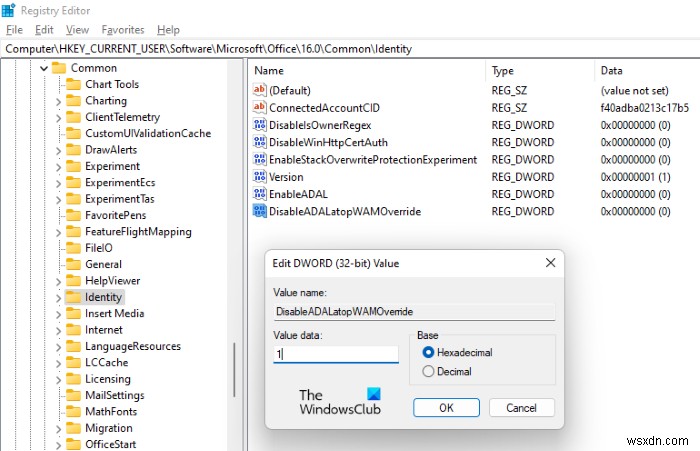Click the DisableADALatopWAMOverride DWORD icon
Screen dimensions: 700x451
(x=260, y=212)
